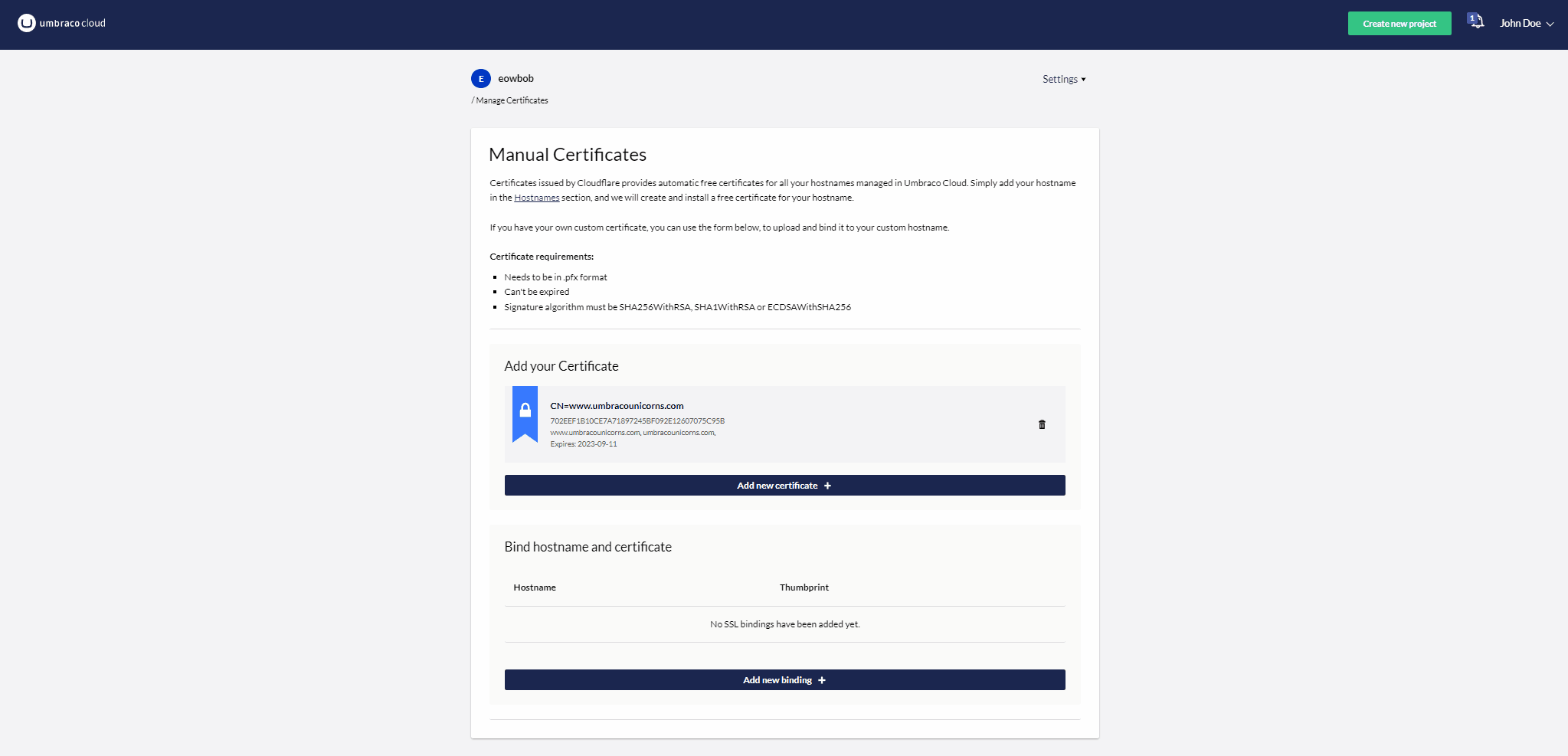Select the Hostname column header
Viewport: 1568px width, 756px height.
[535, 587]
